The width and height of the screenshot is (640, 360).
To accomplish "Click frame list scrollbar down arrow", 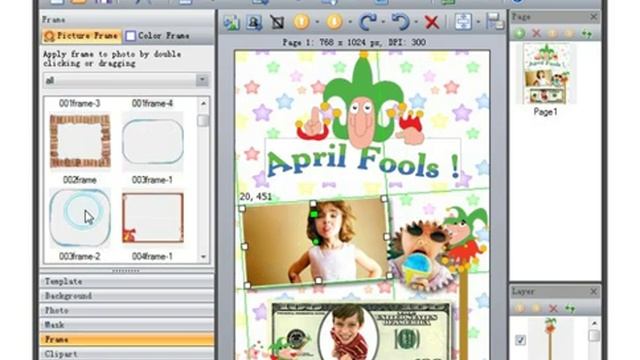I will coord(203,257).
